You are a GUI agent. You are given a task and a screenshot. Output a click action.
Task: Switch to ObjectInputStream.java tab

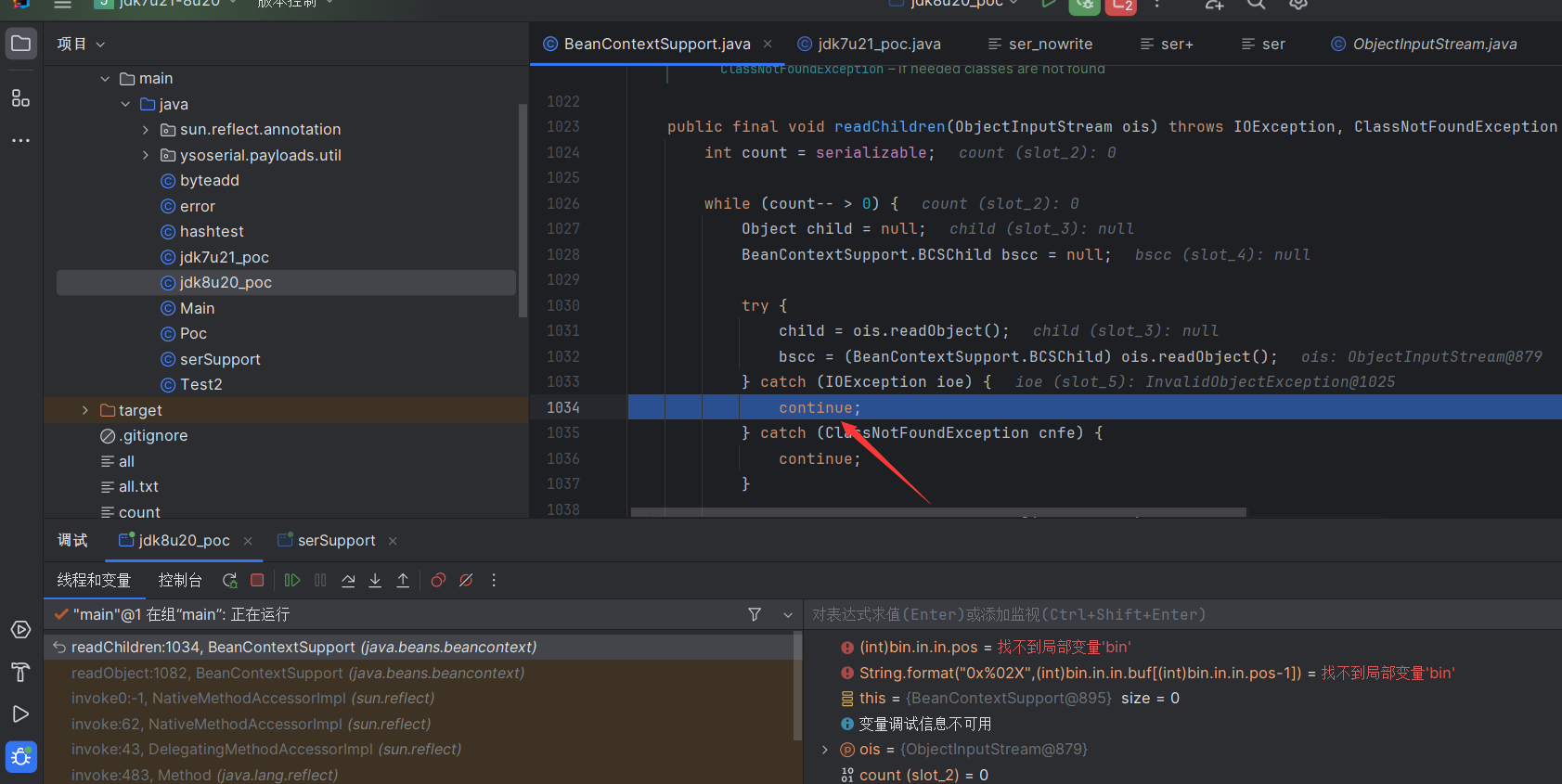pyautogui.click(x=1424, y=44)
